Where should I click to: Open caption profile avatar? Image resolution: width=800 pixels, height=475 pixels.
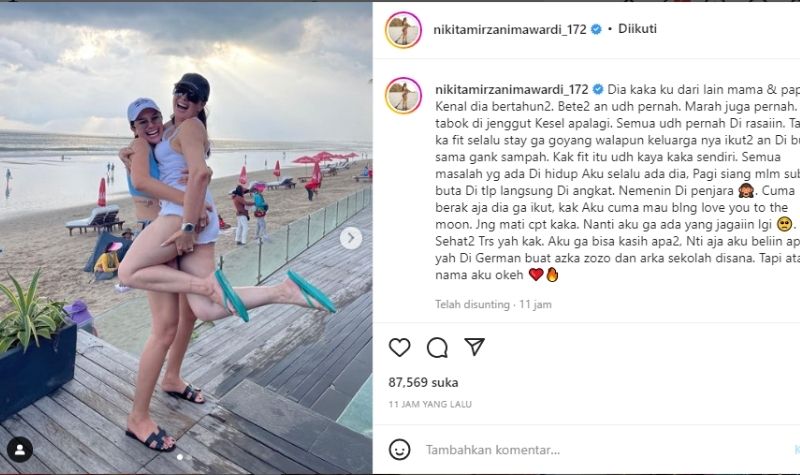pos(404,95)
